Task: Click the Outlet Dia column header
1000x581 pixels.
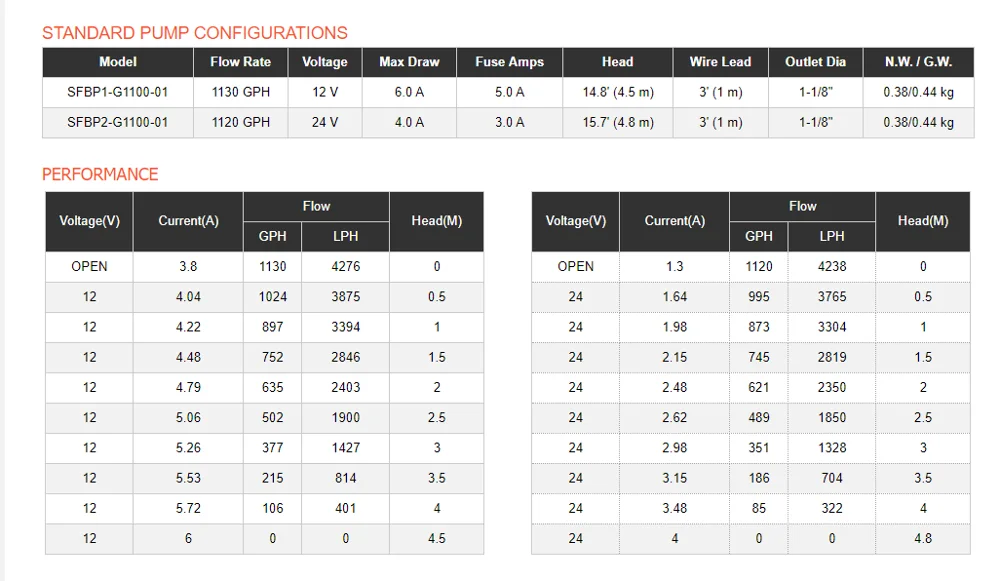Action: pyautogui.click(x=815, y=62)
